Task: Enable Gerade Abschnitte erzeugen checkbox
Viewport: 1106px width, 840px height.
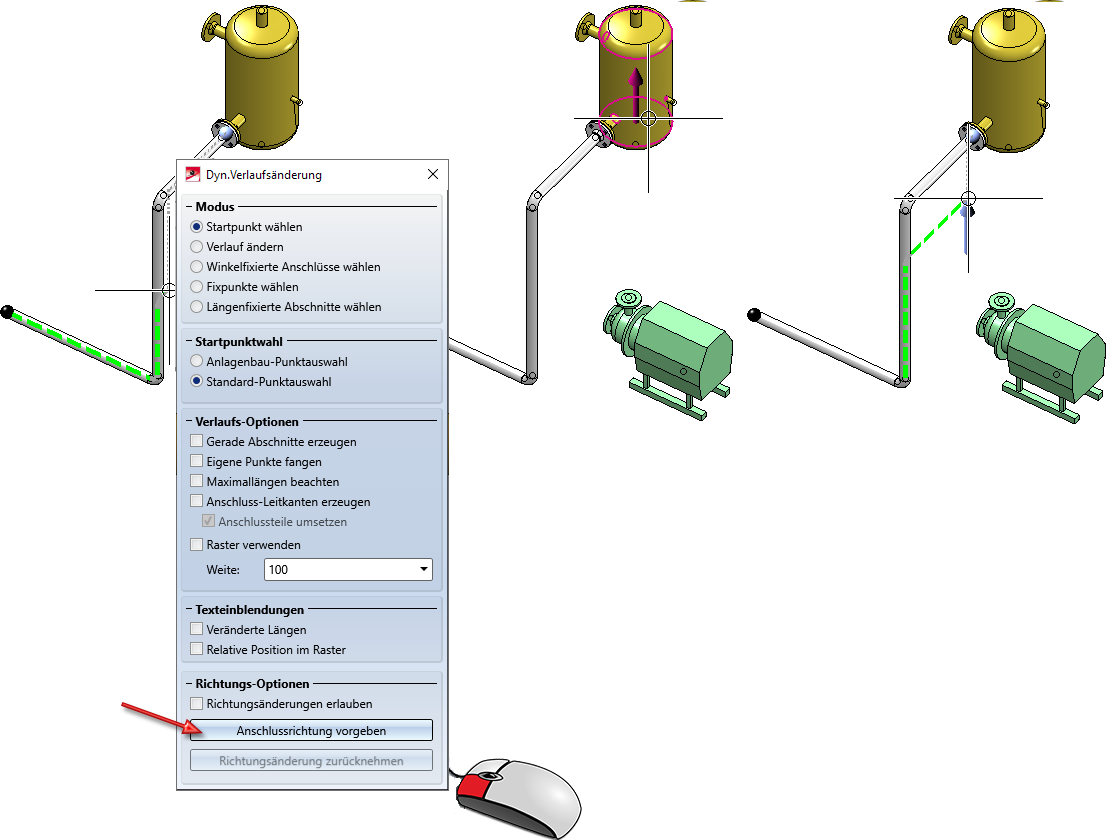Action: (197, 442)
